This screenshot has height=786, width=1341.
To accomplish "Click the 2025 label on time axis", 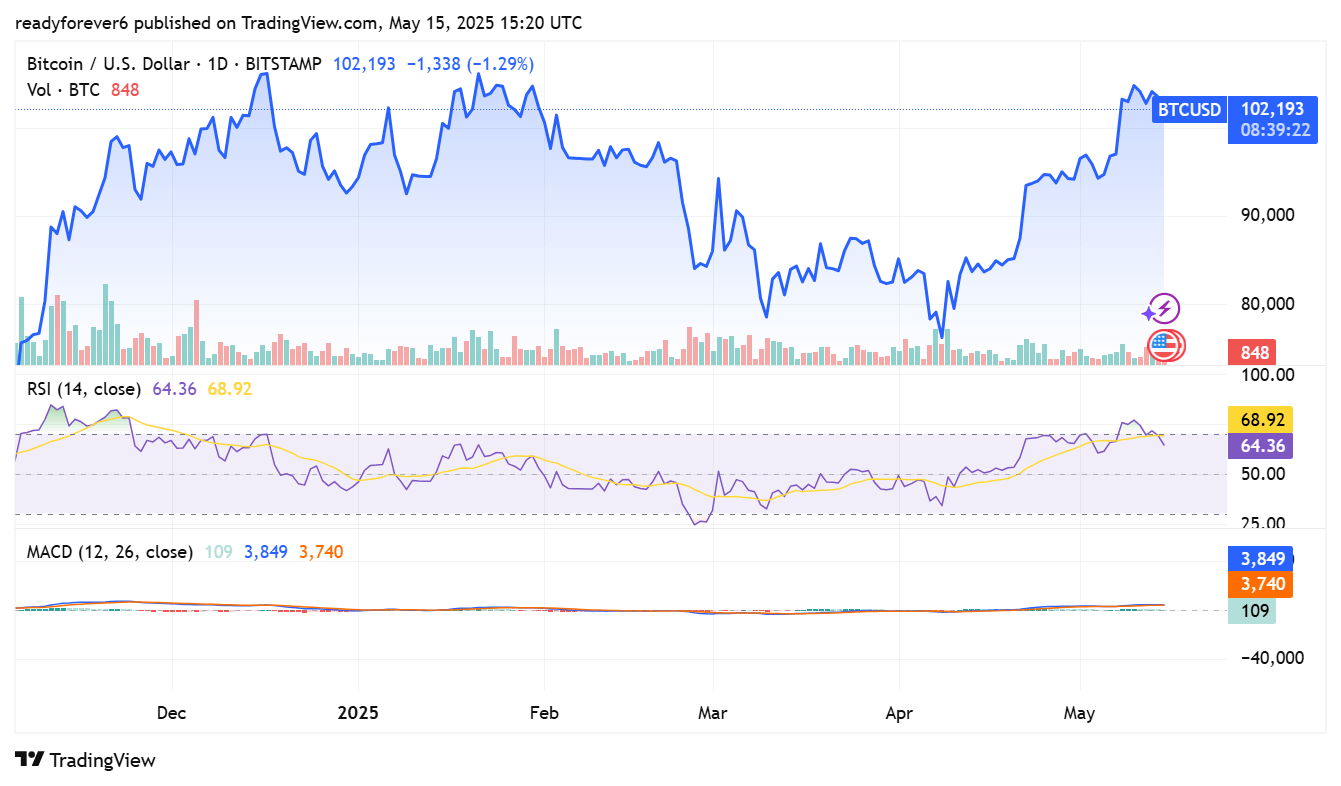I will (x=357, y=713).
